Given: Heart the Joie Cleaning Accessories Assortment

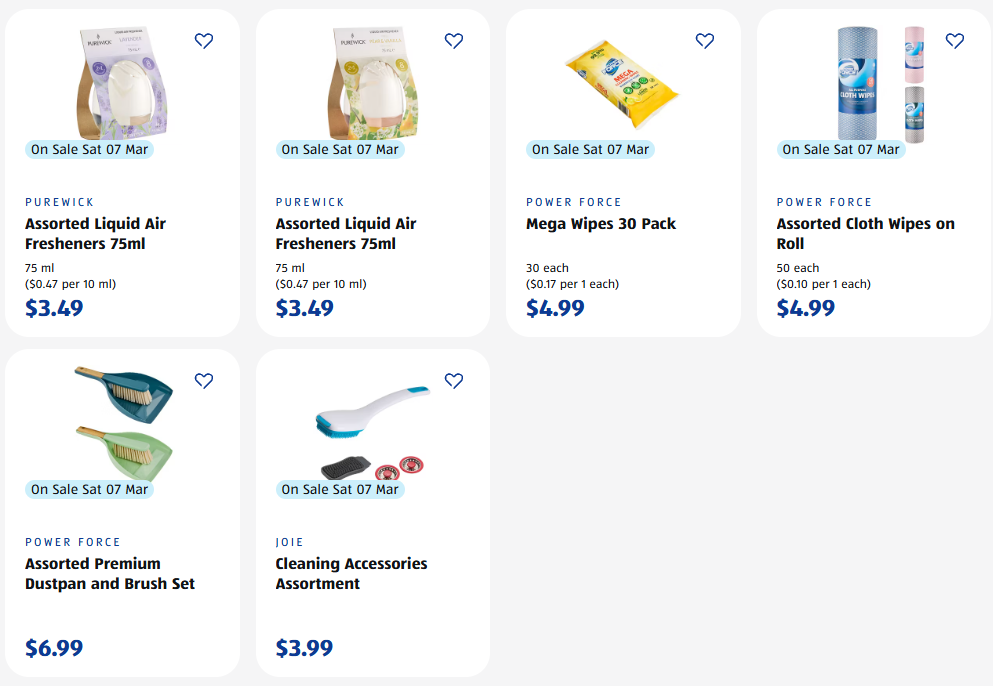Looking at the screenshot, I should click(454, 381).
